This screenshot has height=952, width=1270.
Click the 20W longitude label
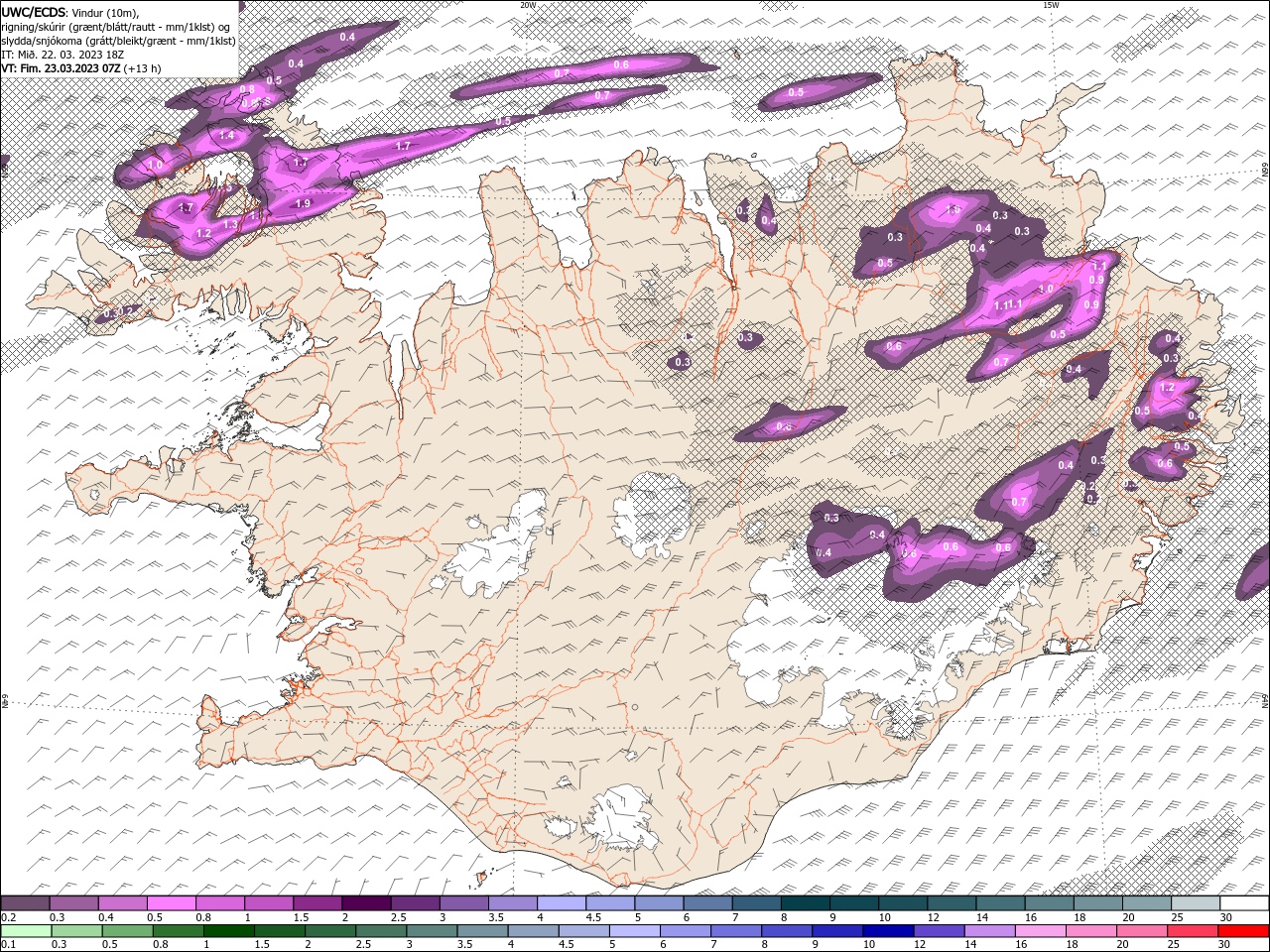click(528, 5)
